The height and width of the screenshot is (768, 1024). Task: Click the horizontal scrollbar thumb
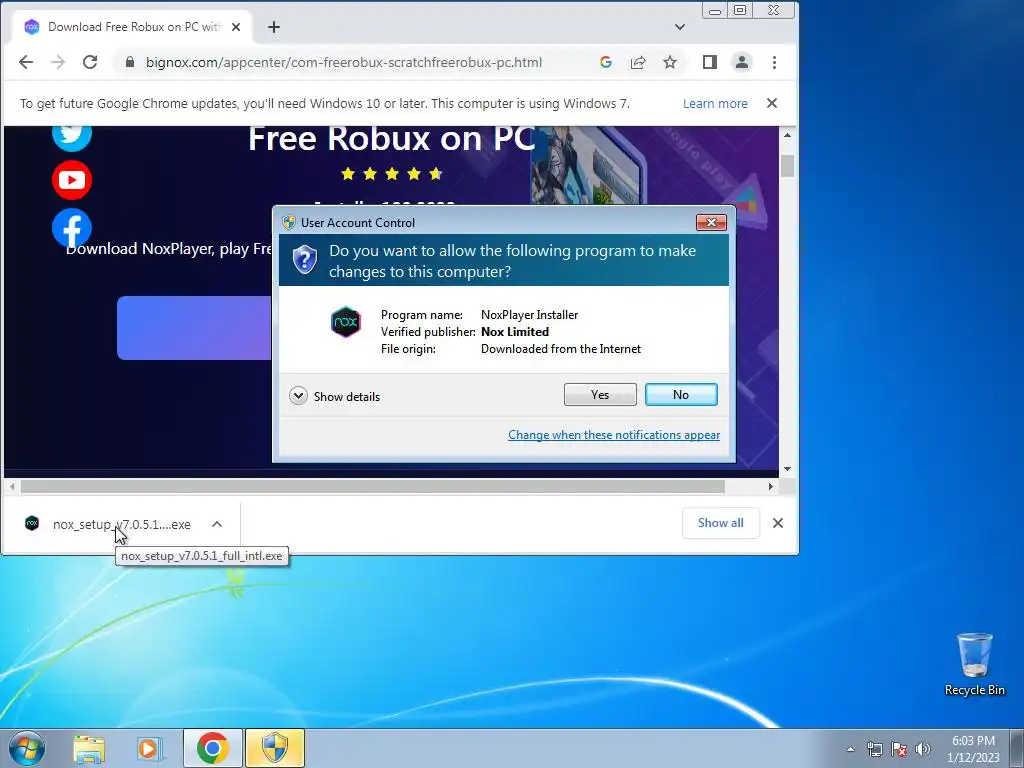(x=373, y=487)
